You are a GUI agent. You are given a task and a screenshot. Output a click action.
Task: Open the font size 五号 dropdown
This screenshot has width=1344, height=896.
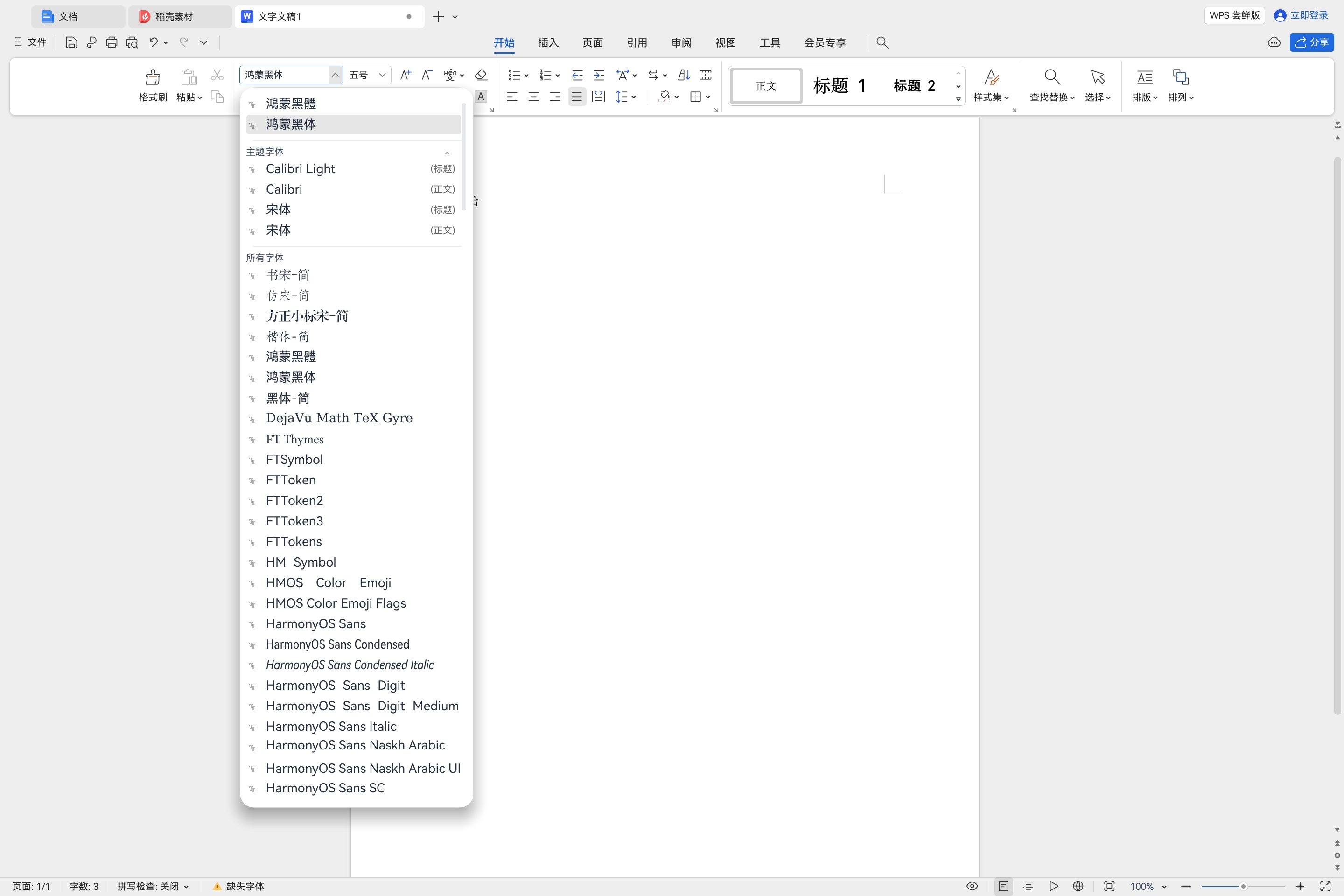tap(382, 75)
